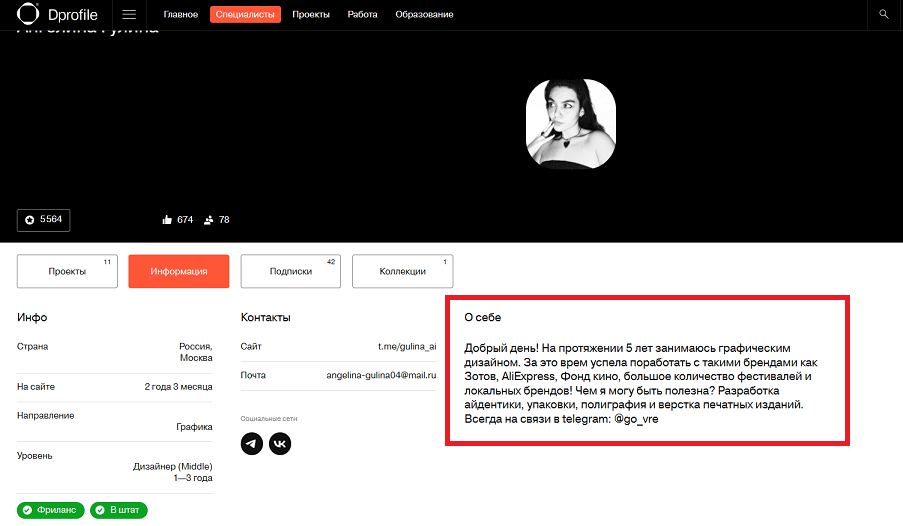Switch to the Коллекции tab

[x=403, y=271]
